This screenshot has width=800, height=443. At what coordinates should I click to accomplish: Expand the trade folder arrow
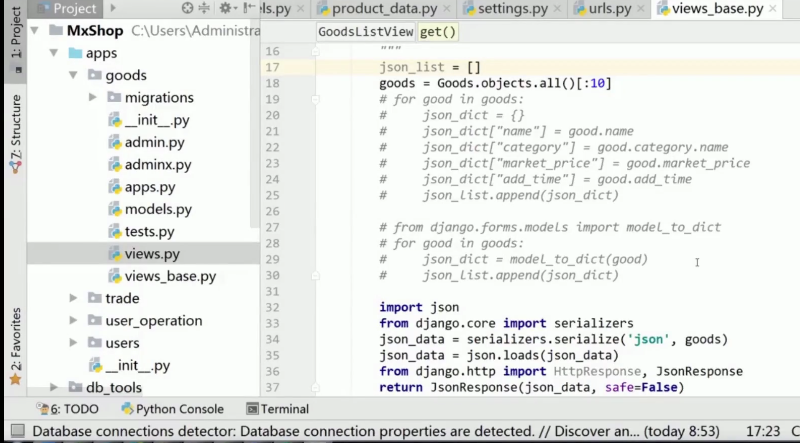[x=73, y=298]
